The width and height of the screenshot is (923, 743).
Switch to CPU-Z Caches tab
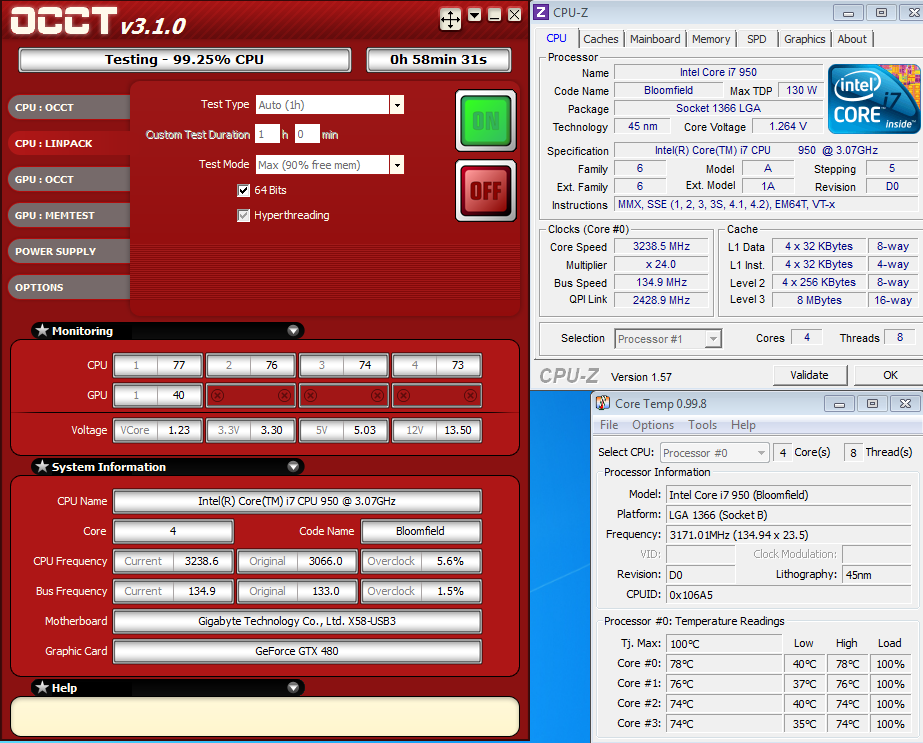600,39
